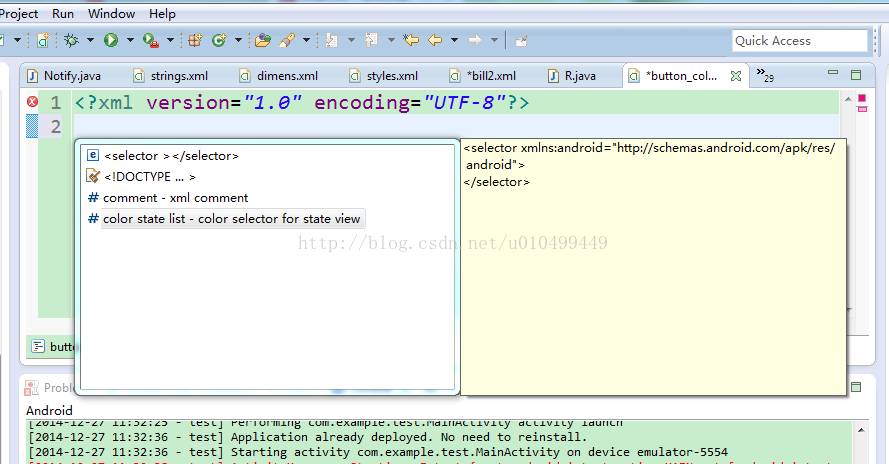Click the New Java Package icon
Viewport: 889px width, 464px height.
click(x=195, y=40)
